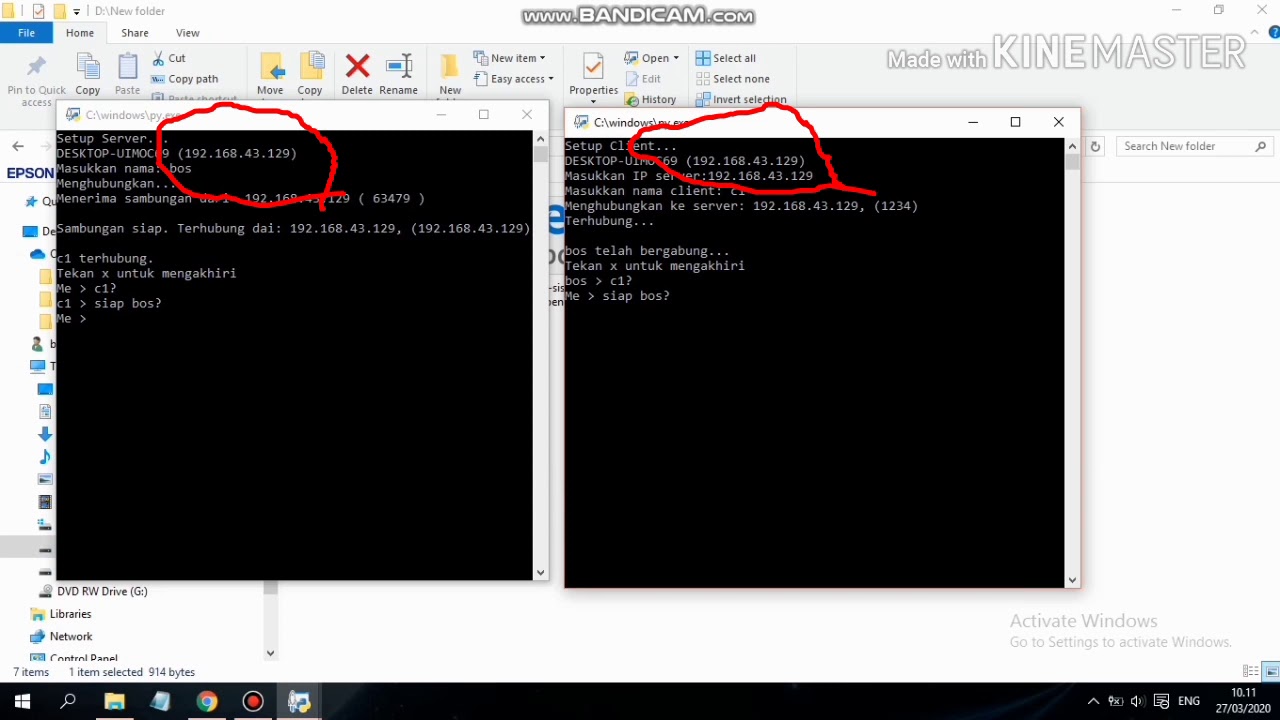Click the client console 'Me > siap bos?' line
This screenshot has width=1280, height=720.
pos(617,296)
